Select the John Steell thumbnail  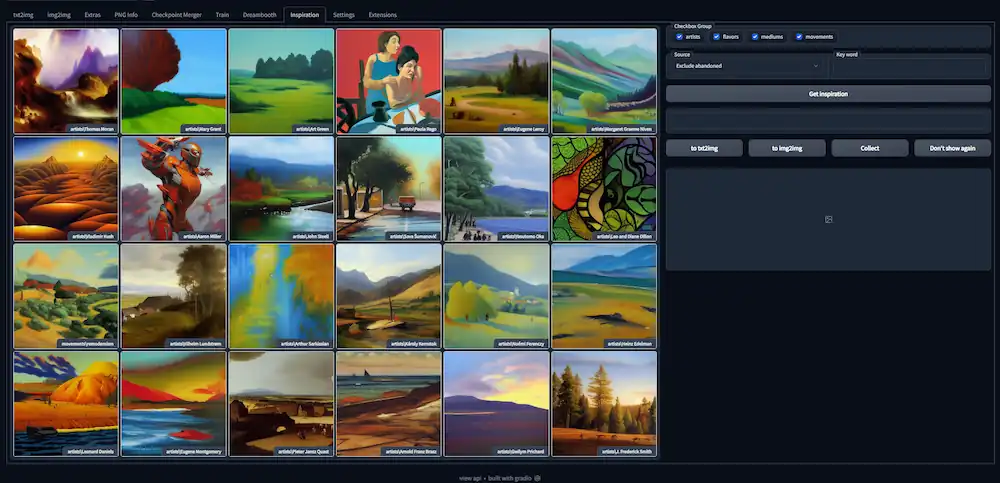tap(281, 188)
